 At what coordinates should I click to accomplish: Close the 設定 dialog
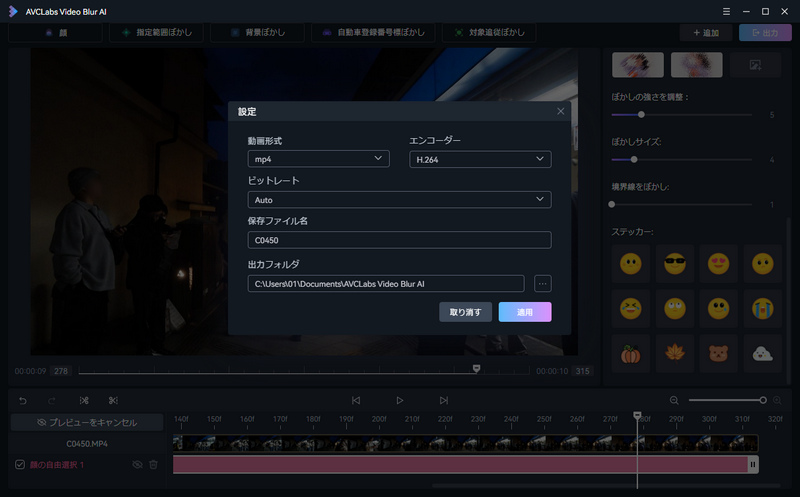point(561,111)
